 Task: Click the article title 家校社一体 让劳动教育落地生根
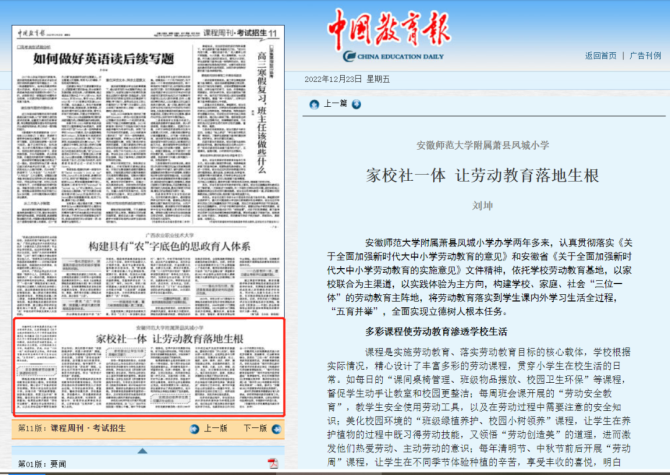[x=482, y=176]
